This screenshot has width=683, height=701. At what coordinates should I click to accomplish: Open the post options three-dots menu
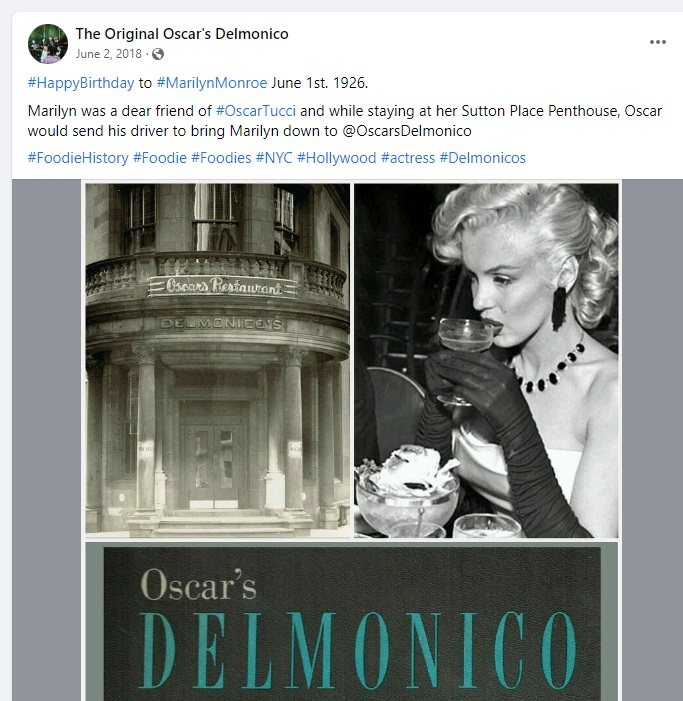pos(658,42)
